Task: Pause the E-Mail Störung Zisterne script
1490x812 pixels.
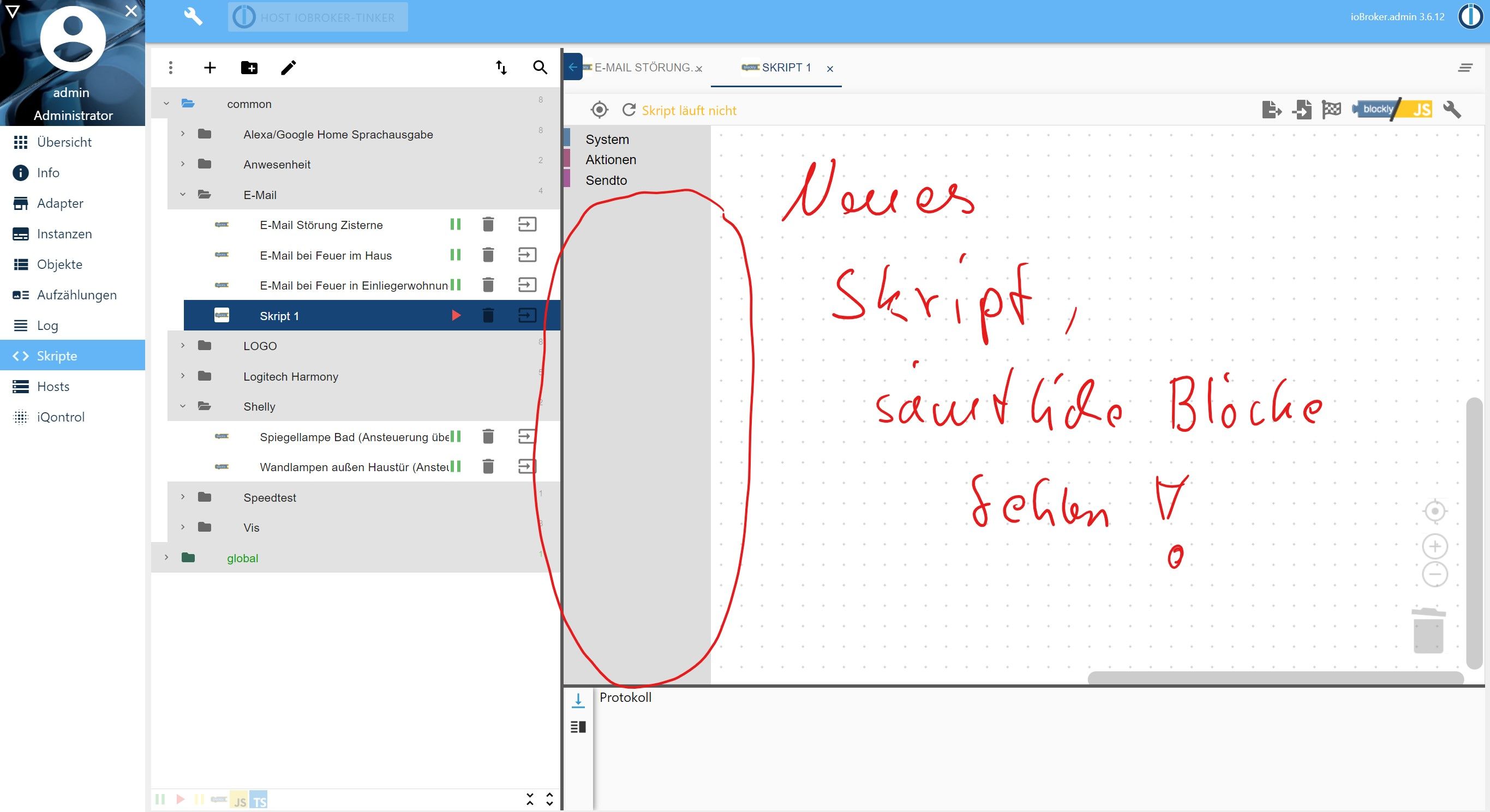Action: [x=456, y=224]
